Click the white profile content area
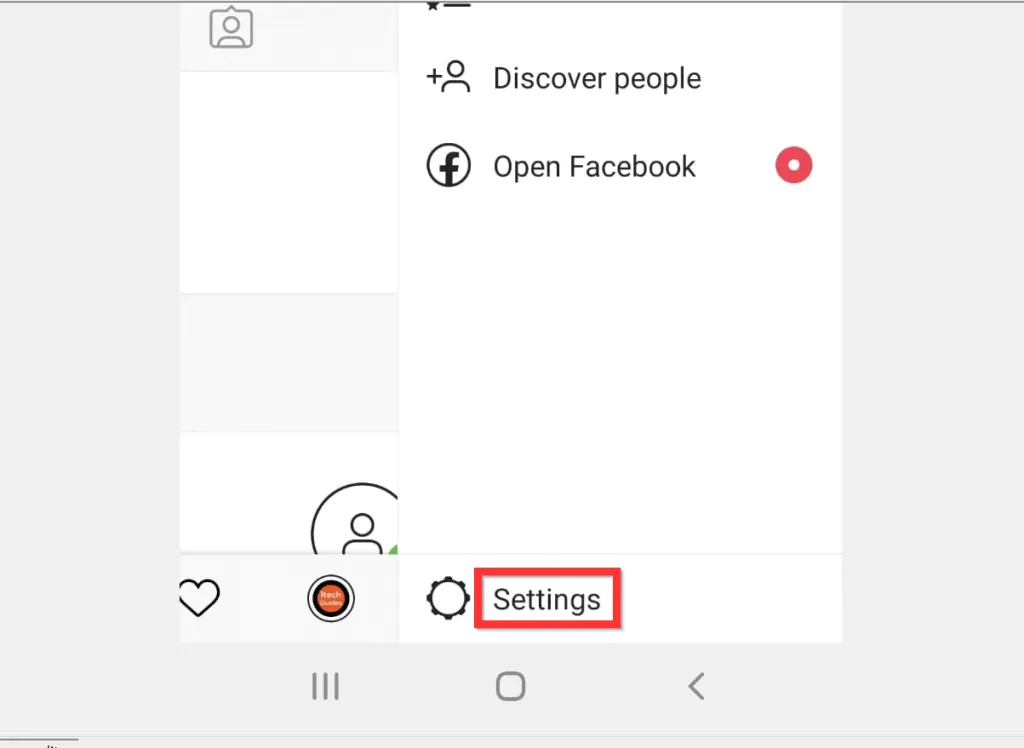The image size is (1024, 748). [289, 183]
